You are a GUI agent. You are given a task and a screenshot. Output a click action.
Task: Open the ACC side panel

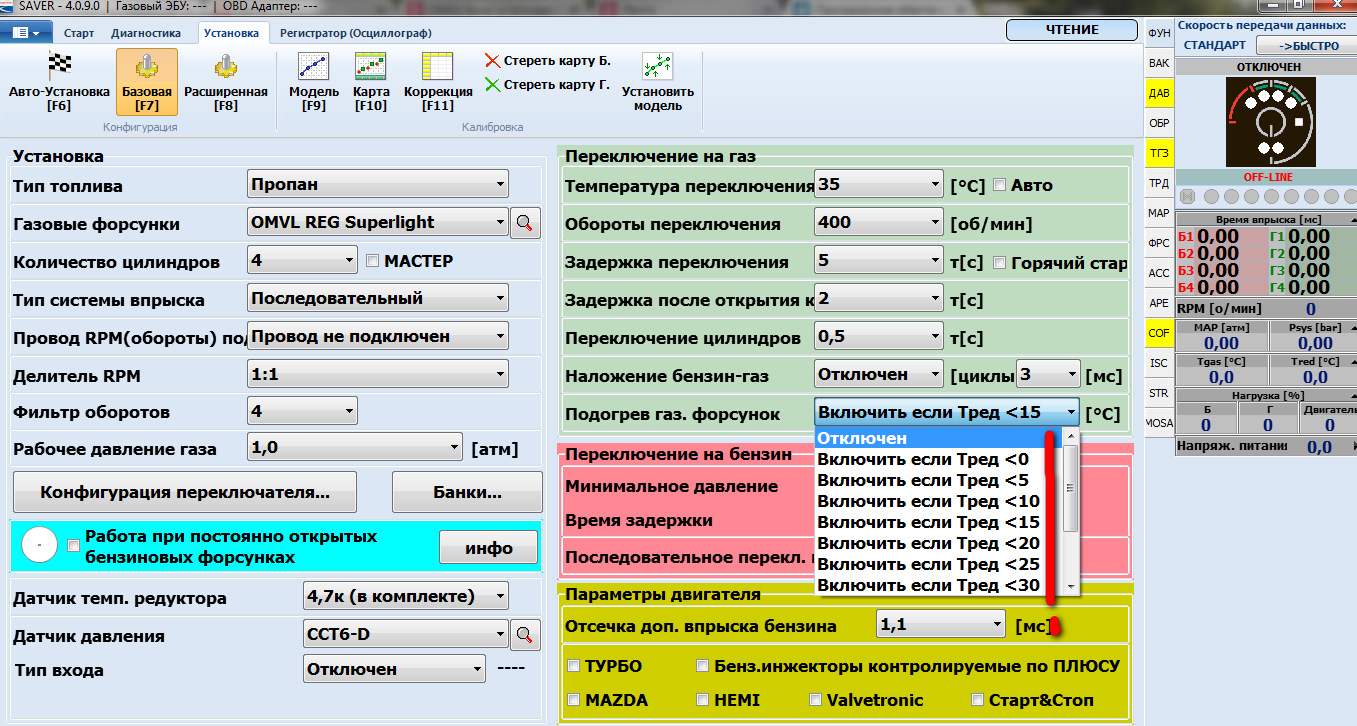coord(1159,273)
